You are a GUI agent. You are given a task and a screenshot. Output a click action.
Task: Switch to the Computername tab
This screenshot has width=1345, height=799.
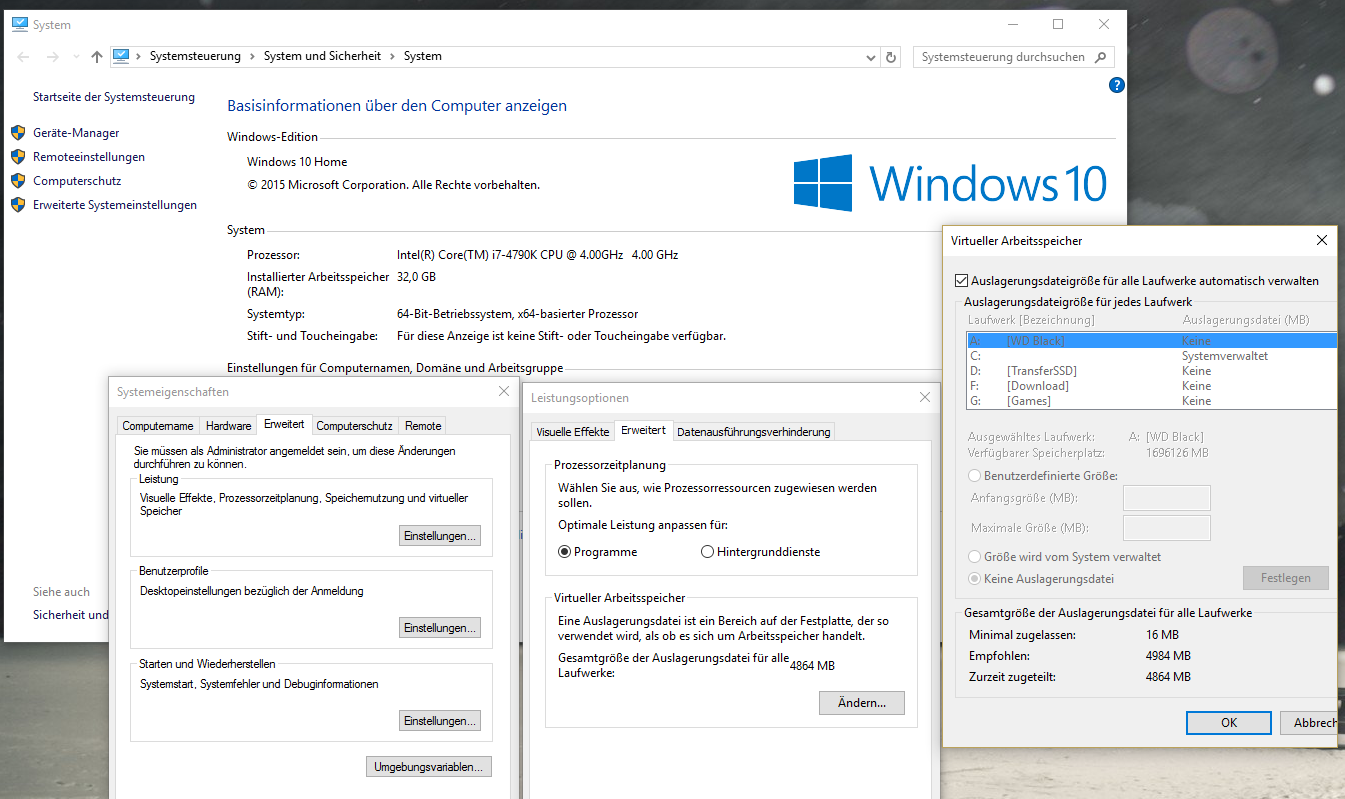click(158, 426)
